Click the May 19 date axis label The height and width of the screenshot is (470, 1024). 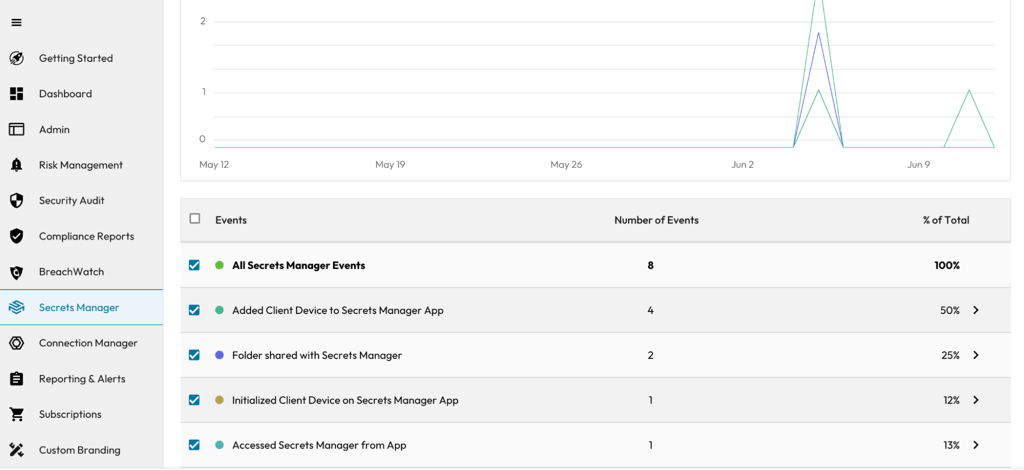click(390, 164)
